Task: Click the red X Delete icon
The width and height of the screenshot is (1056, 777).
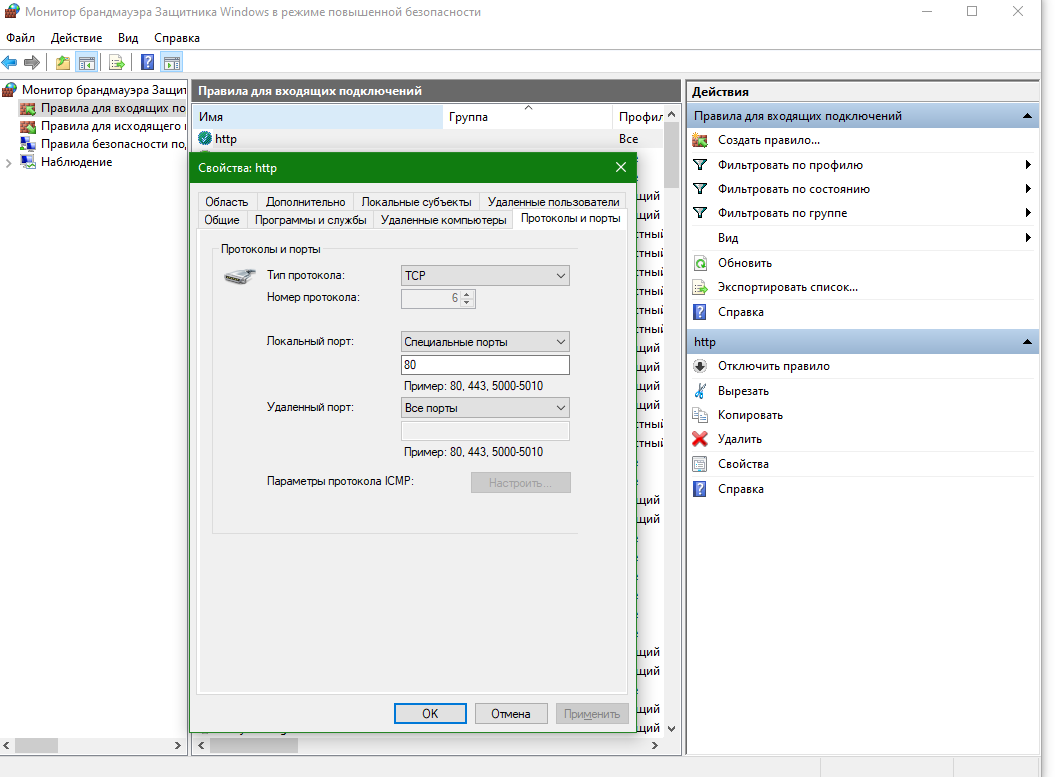Action: pos(700,439)
